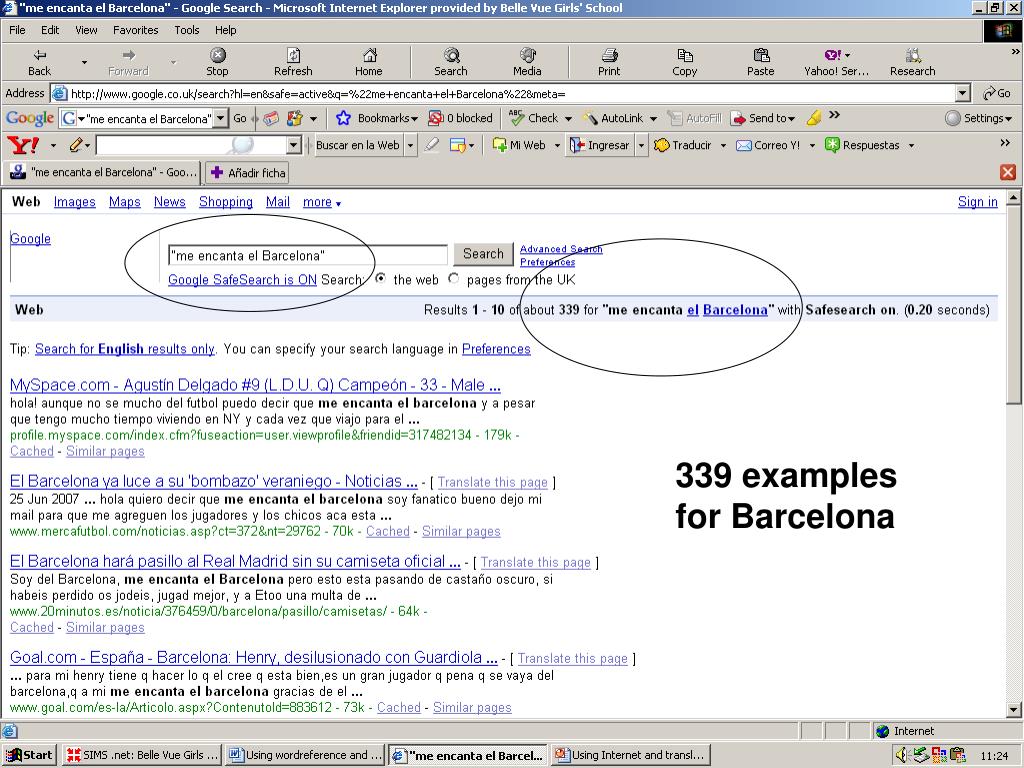
Task: Open the File menu
Action: 18,30
